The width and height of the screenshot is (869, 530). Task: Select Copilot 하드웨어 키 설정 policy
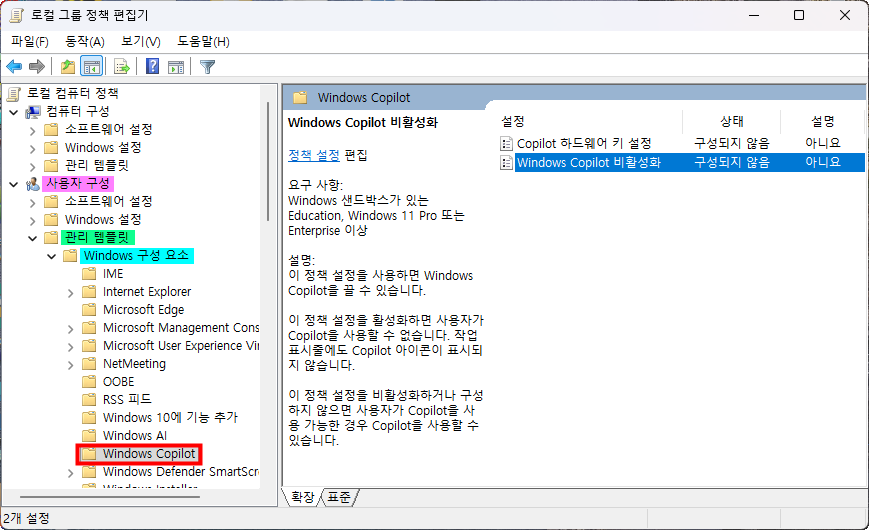[584, 144]
